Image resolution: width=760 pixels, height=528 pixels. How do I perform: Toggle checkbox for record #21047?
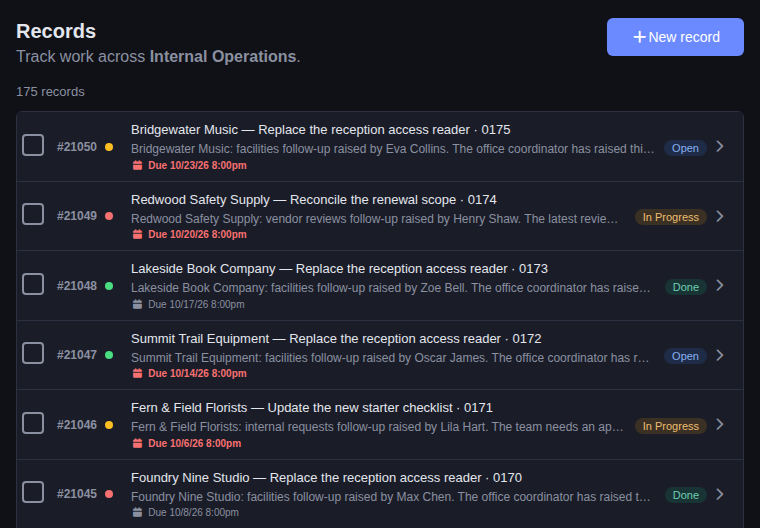(33, 353)
